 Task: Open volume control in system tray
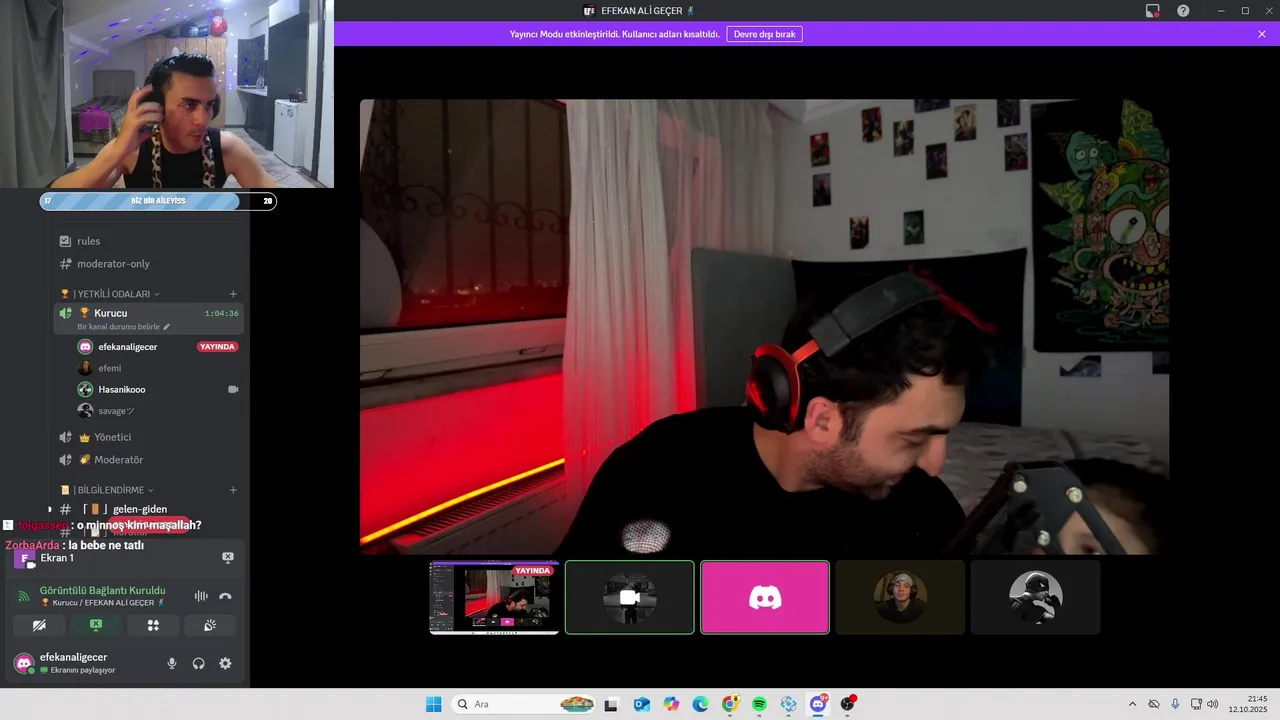click(1213, 704)
